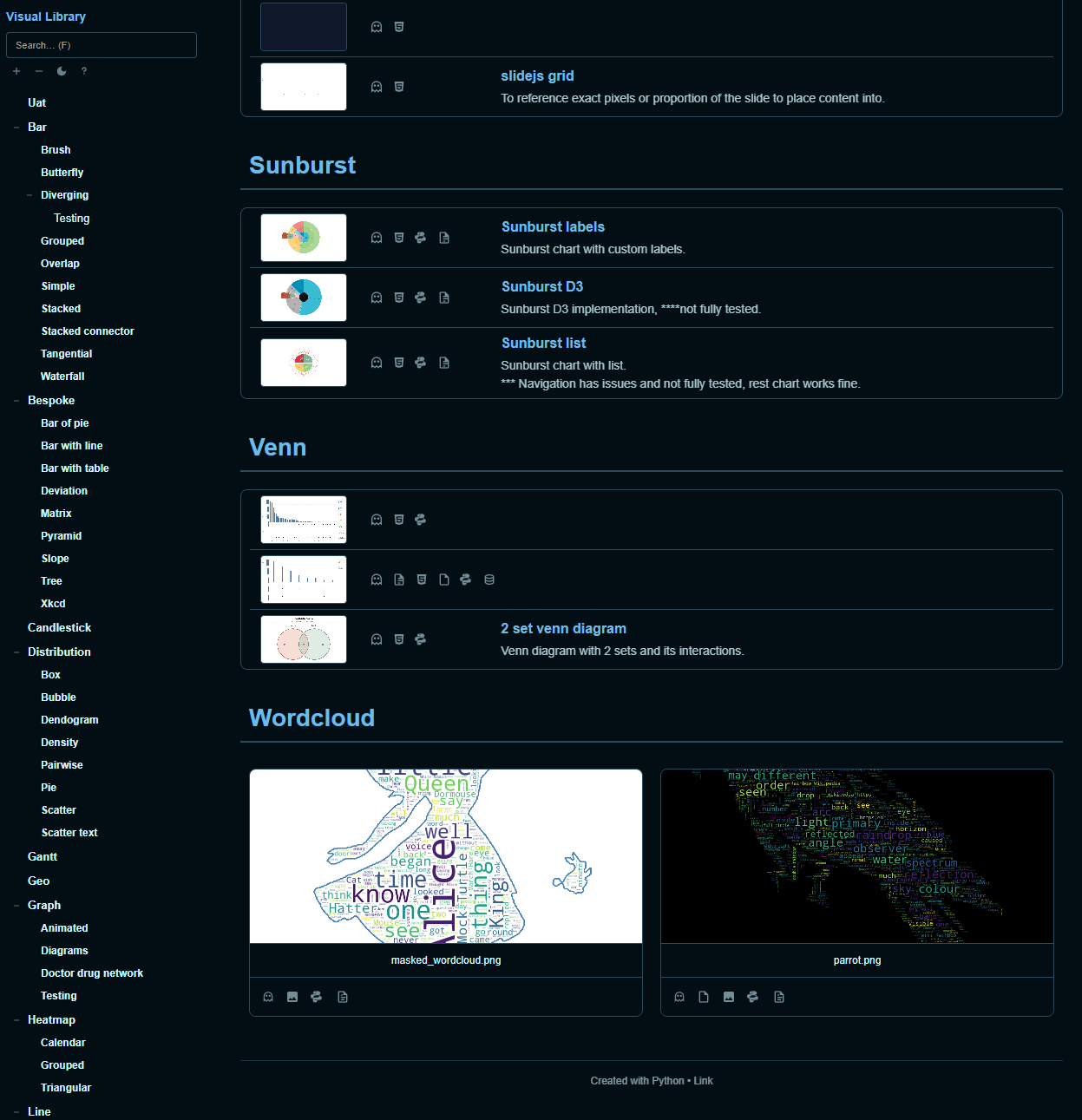Click the ghost icon on slidejs grid row

coord(376,87)
